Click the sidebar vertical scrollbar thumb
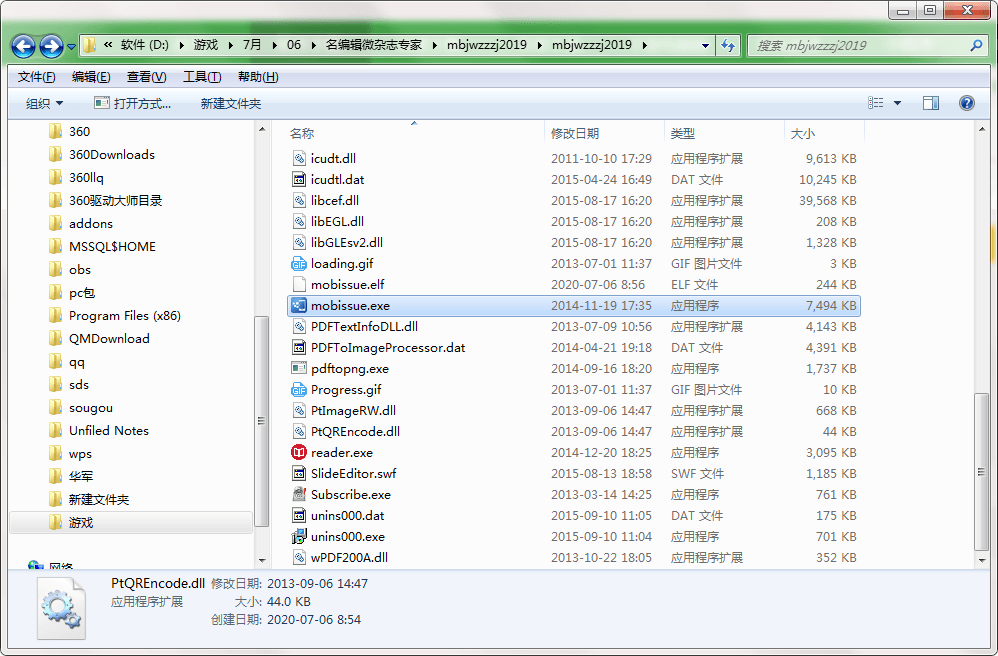This screenshot has width=998, height=656. 262,421
